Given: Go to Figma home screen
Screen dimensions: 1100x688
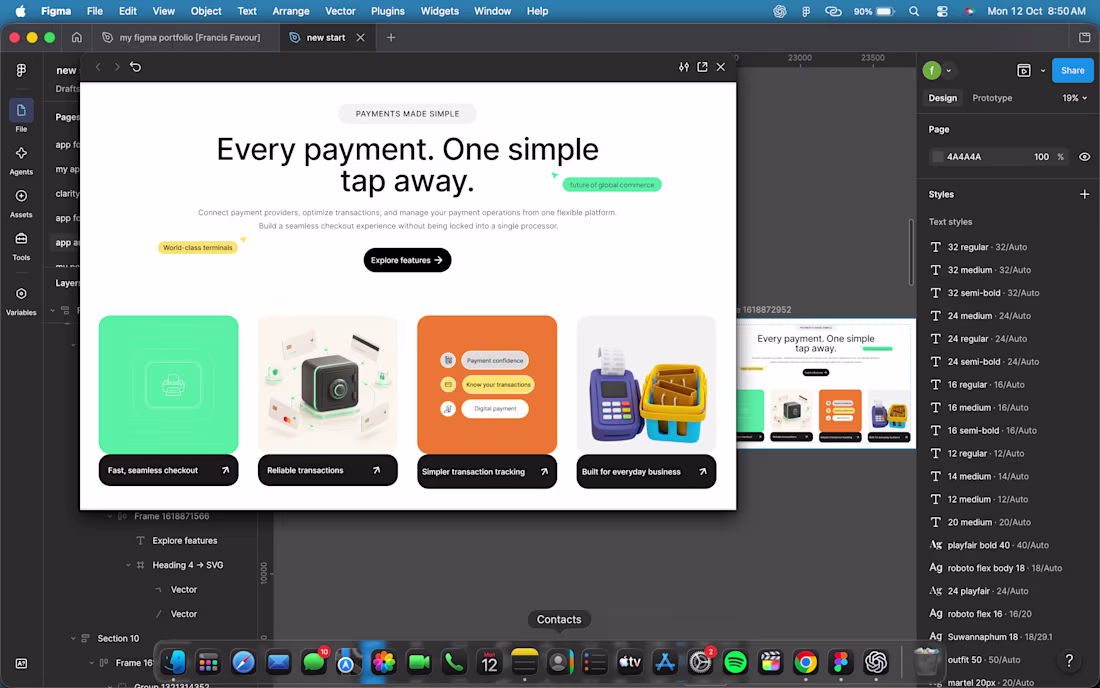Looking at the screenshot, I should 76,38.
